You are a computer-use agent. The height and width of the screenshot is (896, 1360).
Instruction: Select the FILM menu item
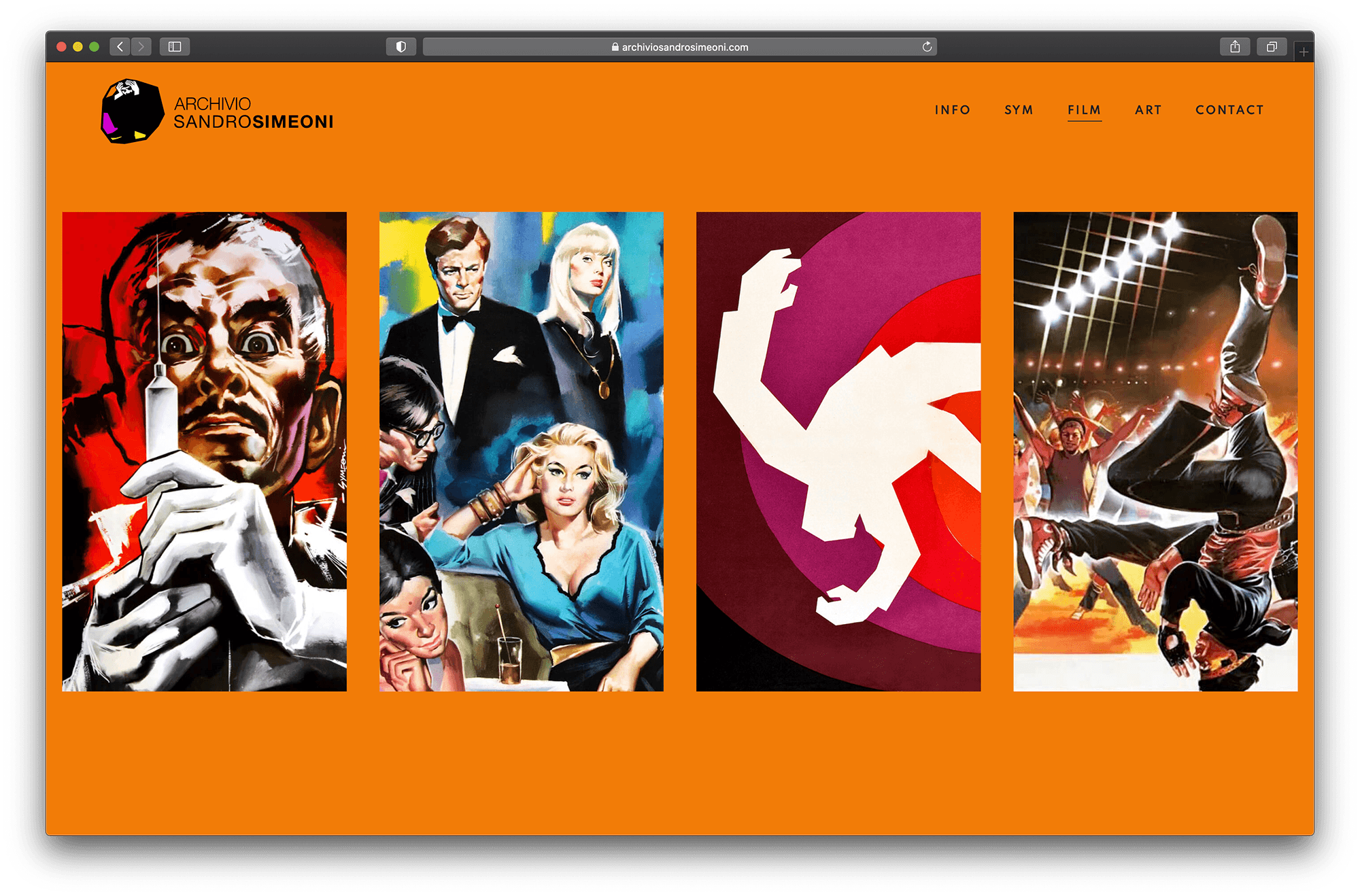click(1084, 110)
